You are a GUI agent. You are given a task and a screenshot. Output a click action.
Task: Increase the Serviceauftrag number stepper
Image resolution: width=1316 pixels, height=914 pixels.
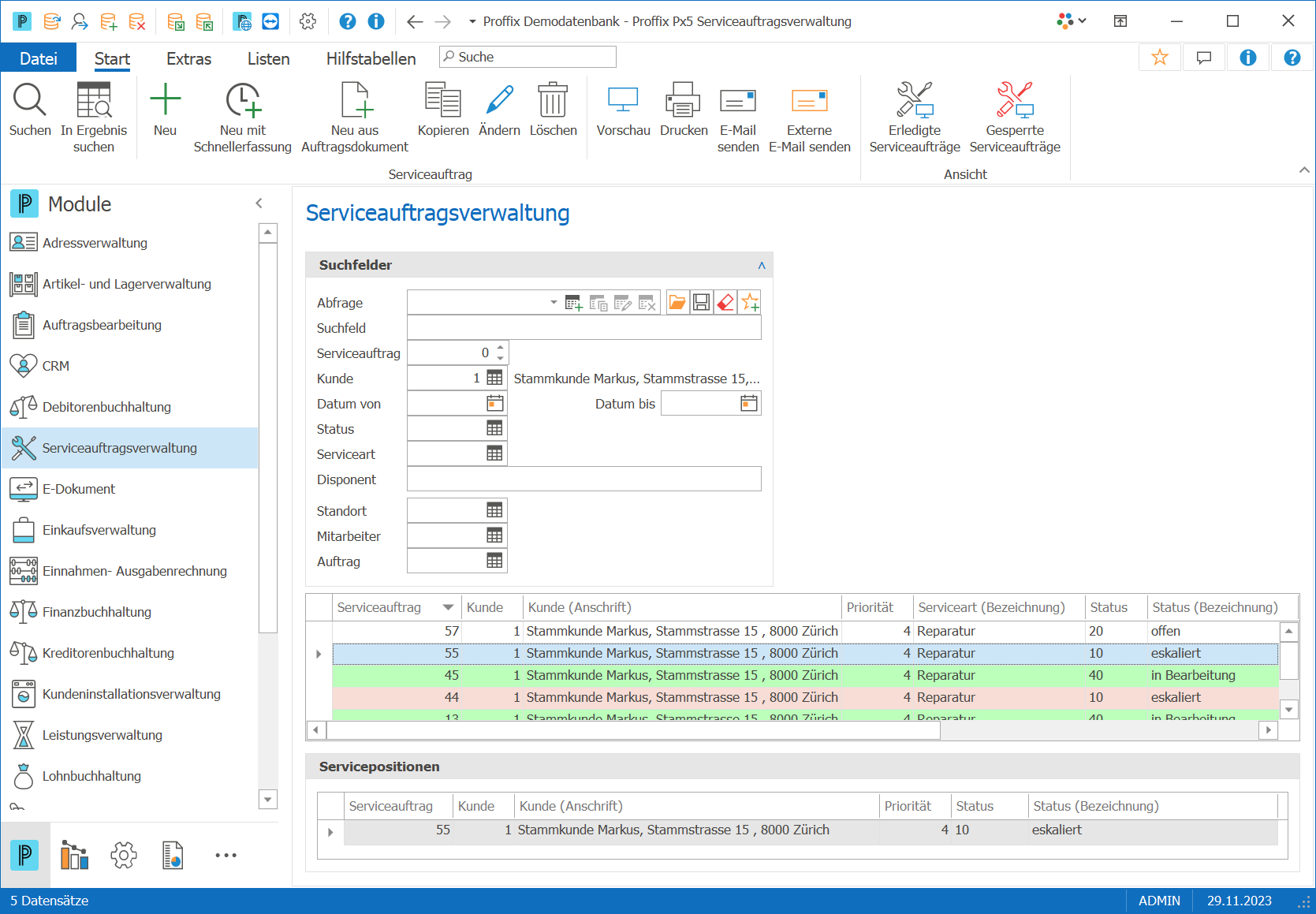(500, 347)
